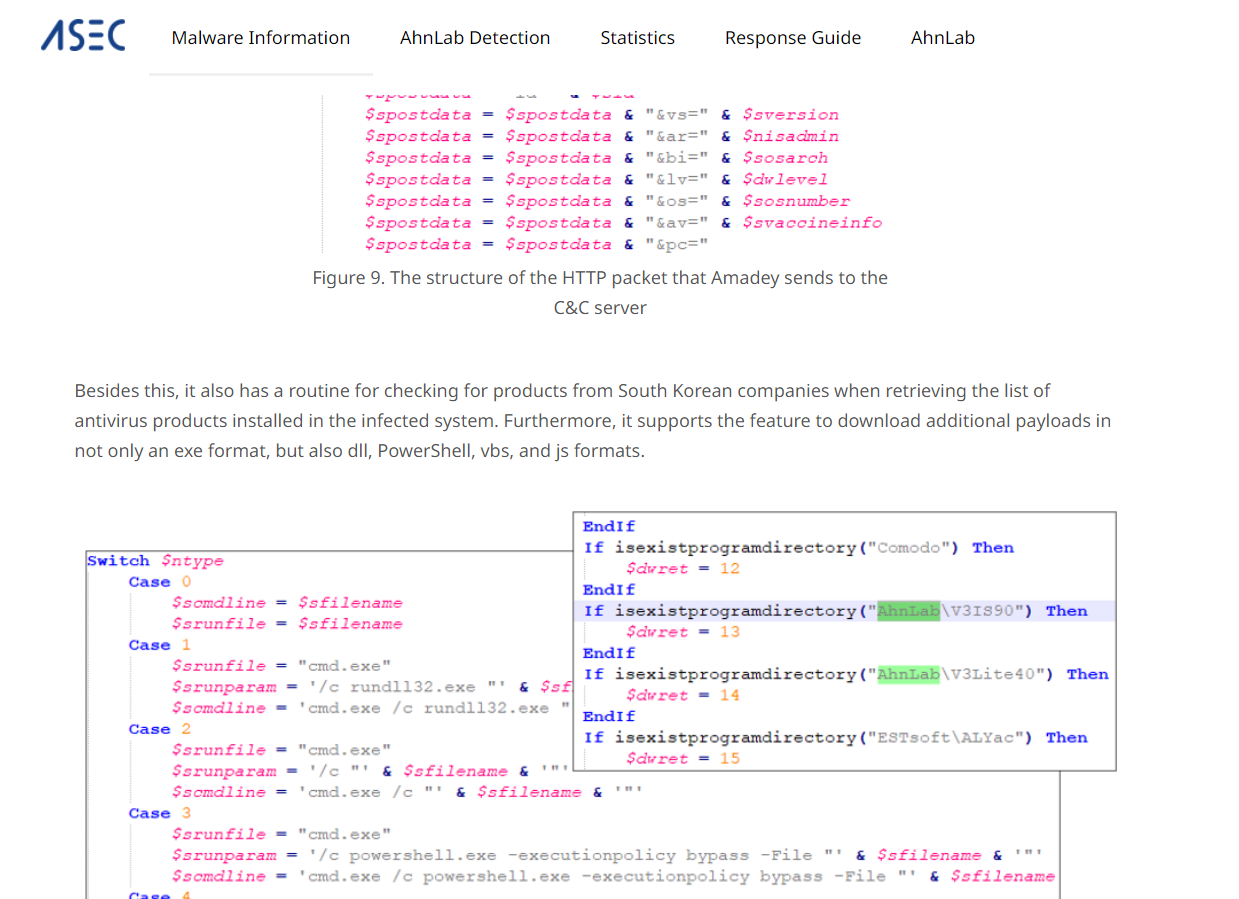Click the "$dwret = 13" line
Viewport: 1239px width, 899px height.
683,632
